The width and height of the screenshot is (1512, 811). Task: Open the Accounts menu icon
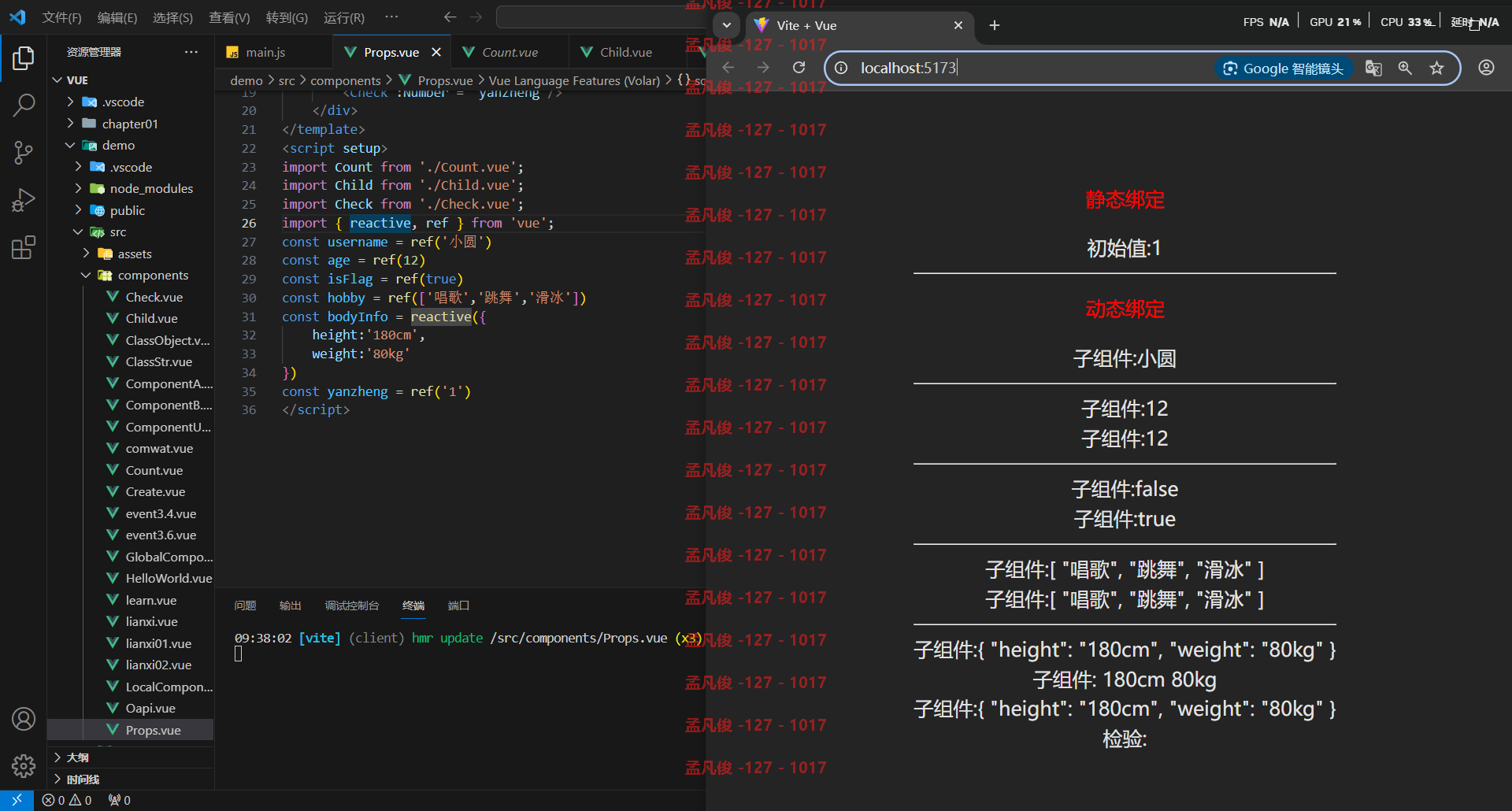tap(24, 719)
